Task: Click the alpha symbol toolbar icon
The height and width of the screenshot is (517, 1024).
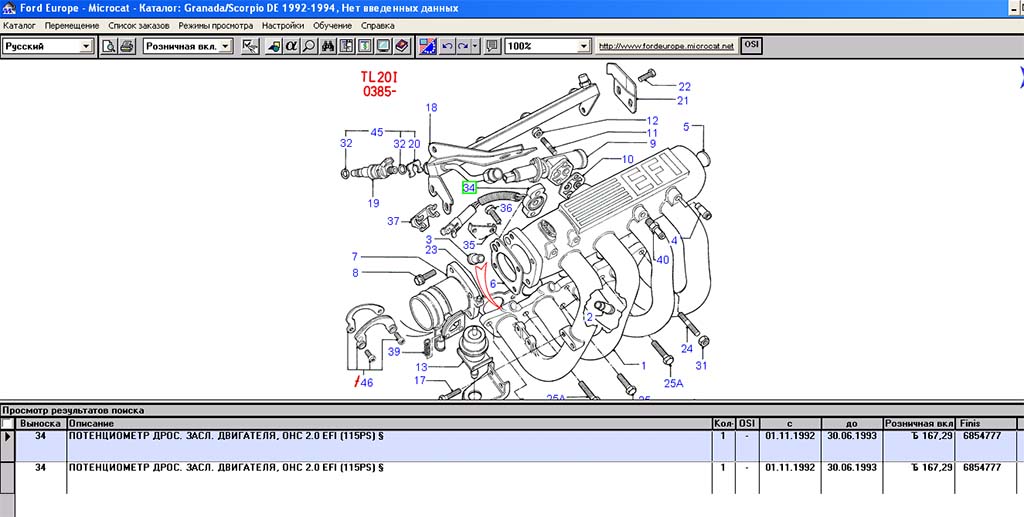Action: pyautogui.click(x=291, y=46)
